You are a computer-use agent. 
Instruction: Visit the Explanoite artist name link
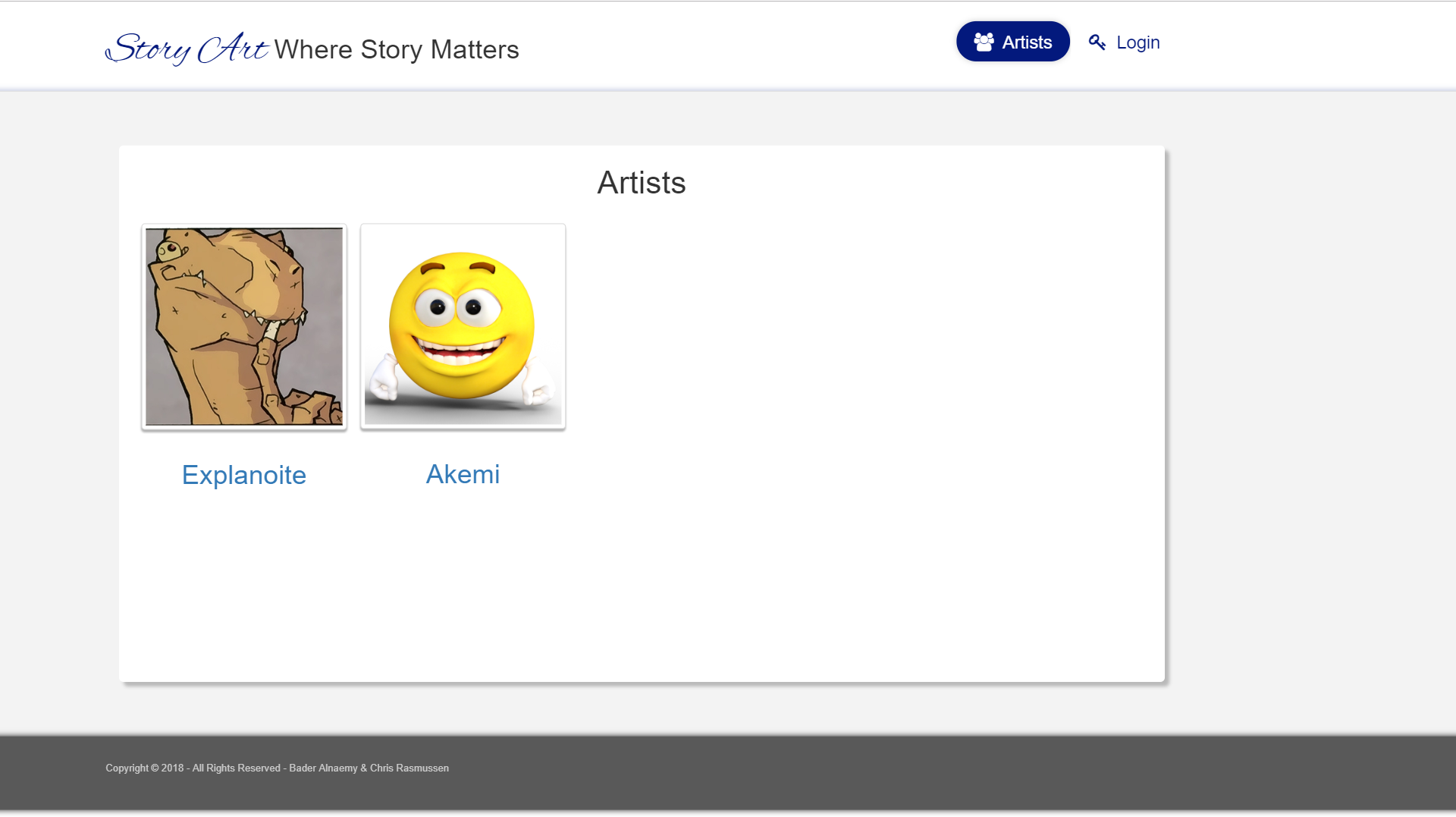[243, 475]
